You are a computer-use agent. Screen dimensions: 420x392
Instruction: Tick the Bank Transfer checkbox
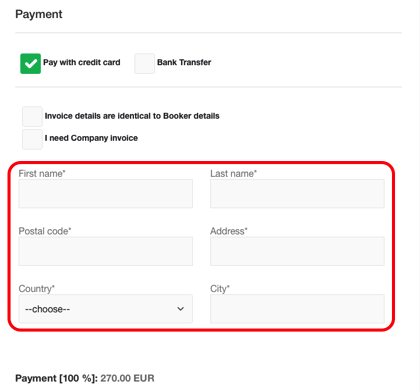click(145, 63)
